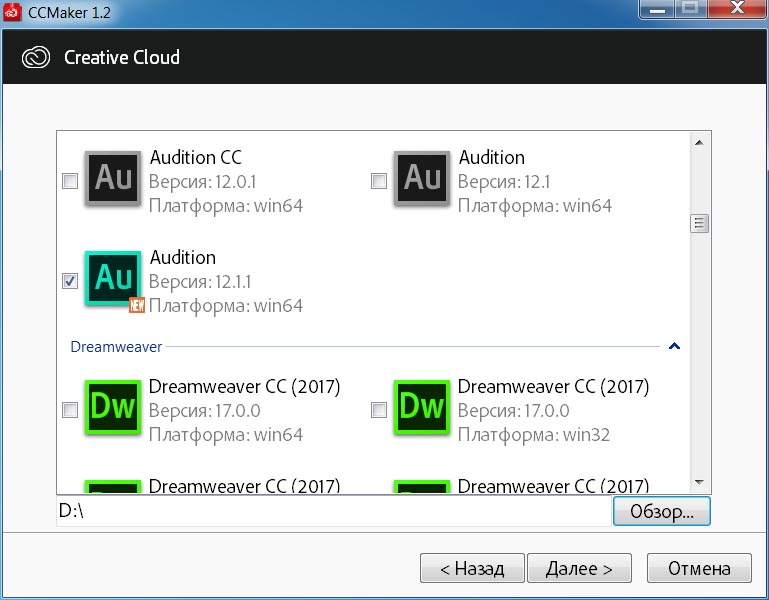Check the Dreamweaver CC 17.0.0 win64 checkbox
The image size is (769, 600).
tap(70, 410)
